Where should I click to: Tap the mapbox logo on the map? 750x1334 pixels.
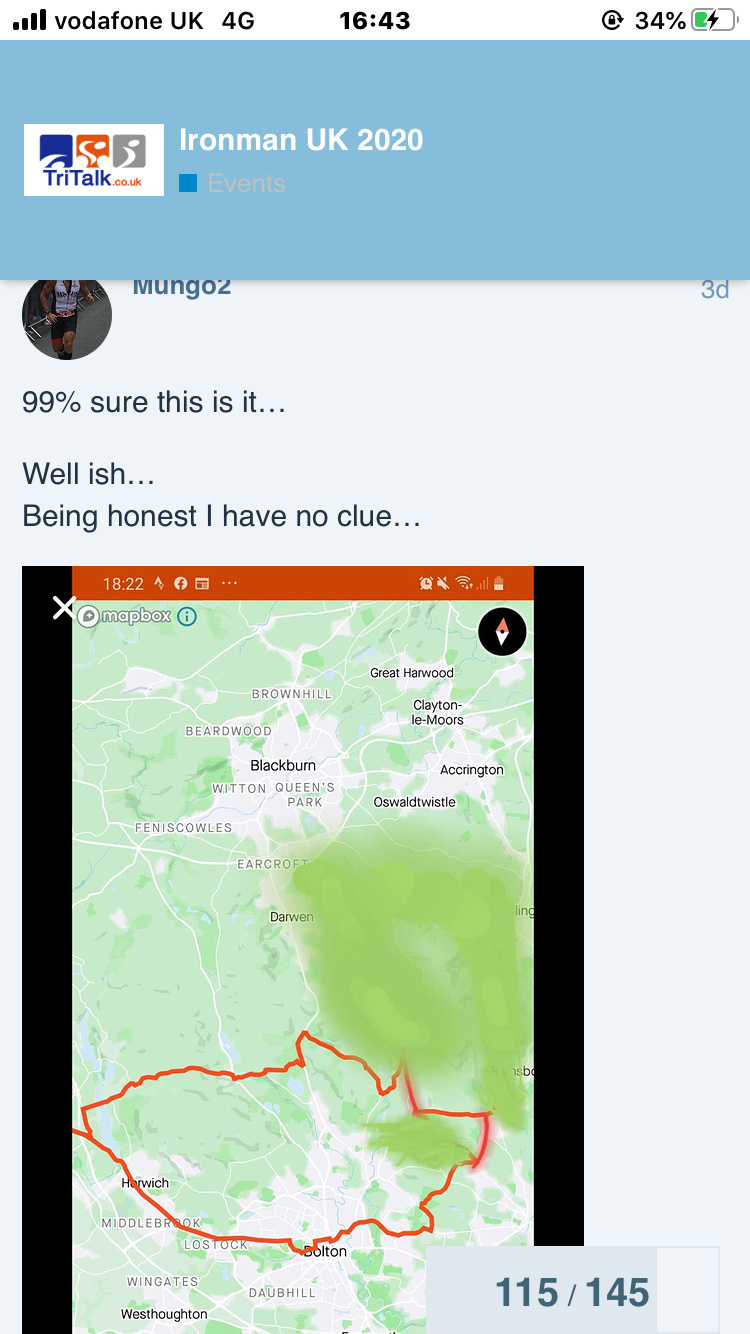[124, 616]
